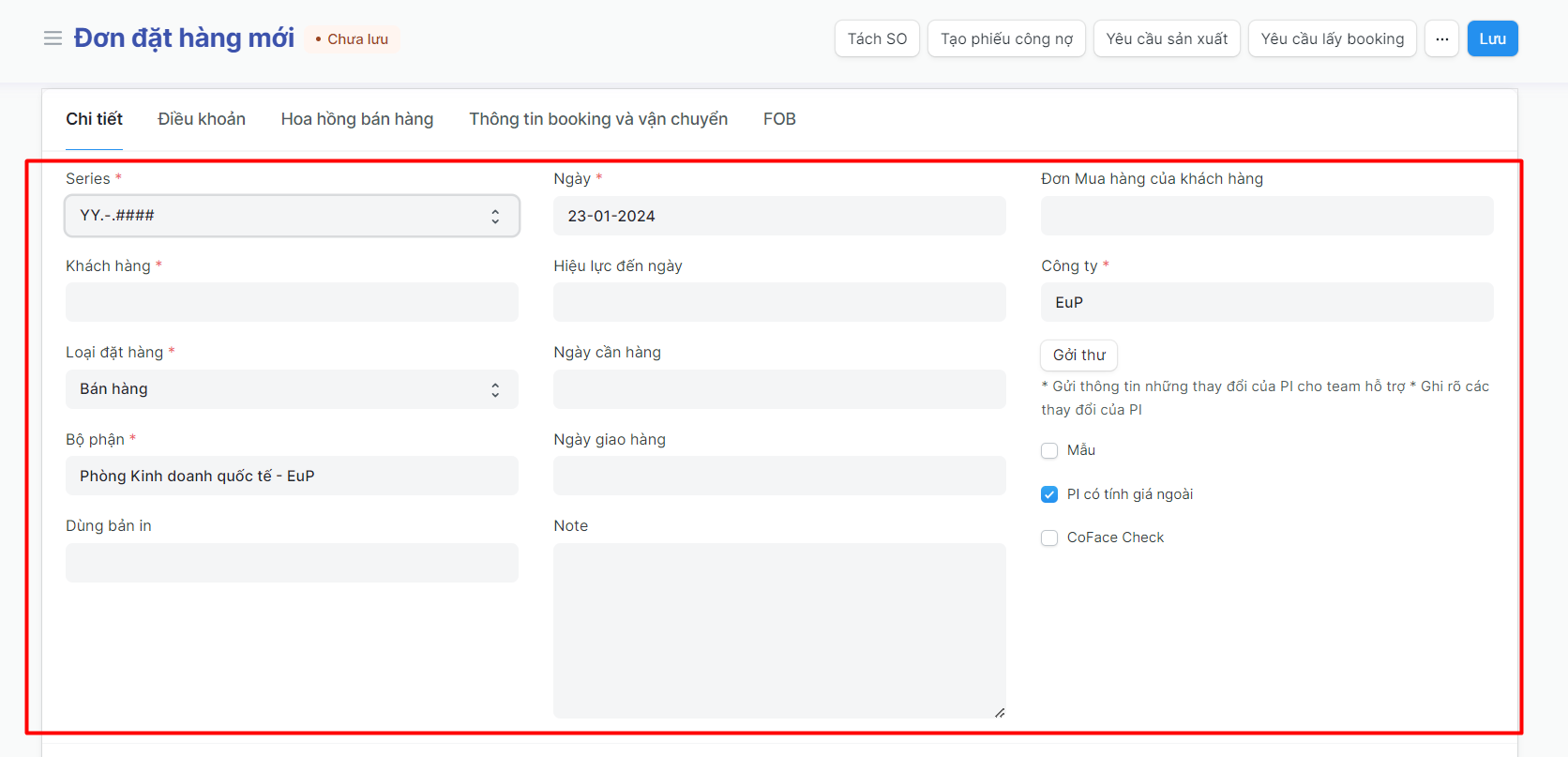
Task: Uncheck PI có tính giá ngoài
Action: click(x=1049, y=494)
